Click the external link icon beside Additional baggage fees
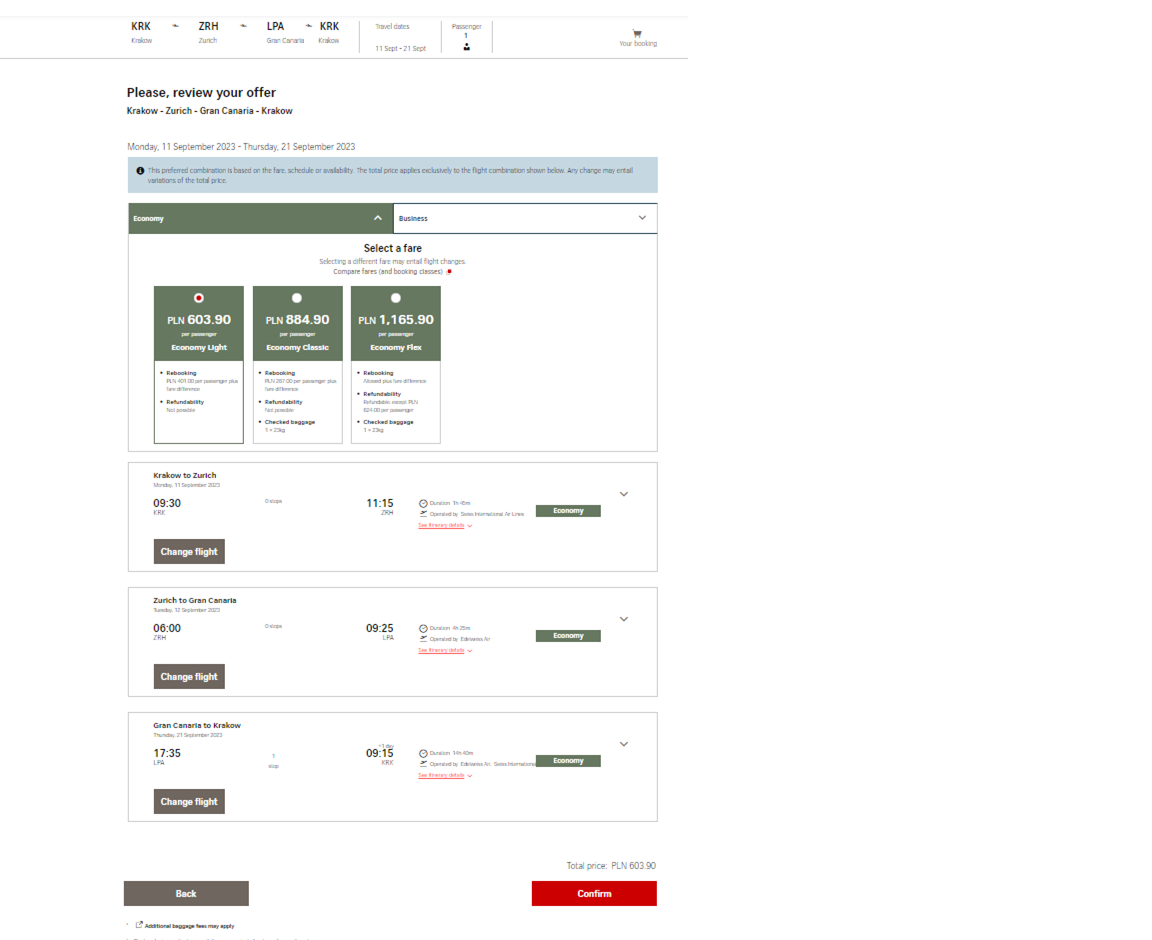 tap(139, 925)
